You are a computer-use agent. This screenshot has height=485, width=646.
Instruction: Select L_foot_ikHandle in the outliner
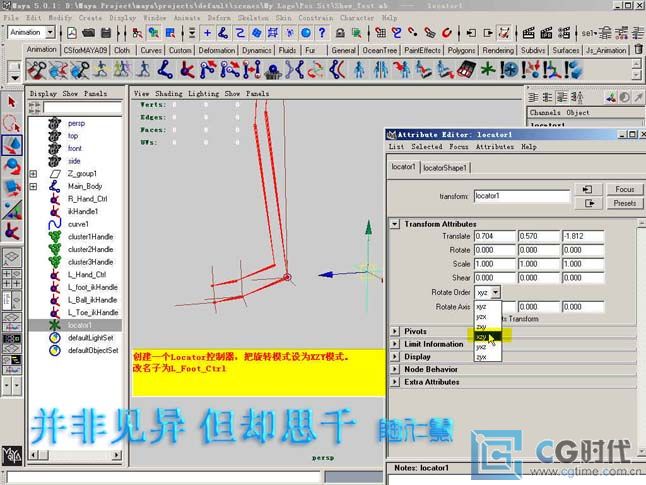point(92,287)
